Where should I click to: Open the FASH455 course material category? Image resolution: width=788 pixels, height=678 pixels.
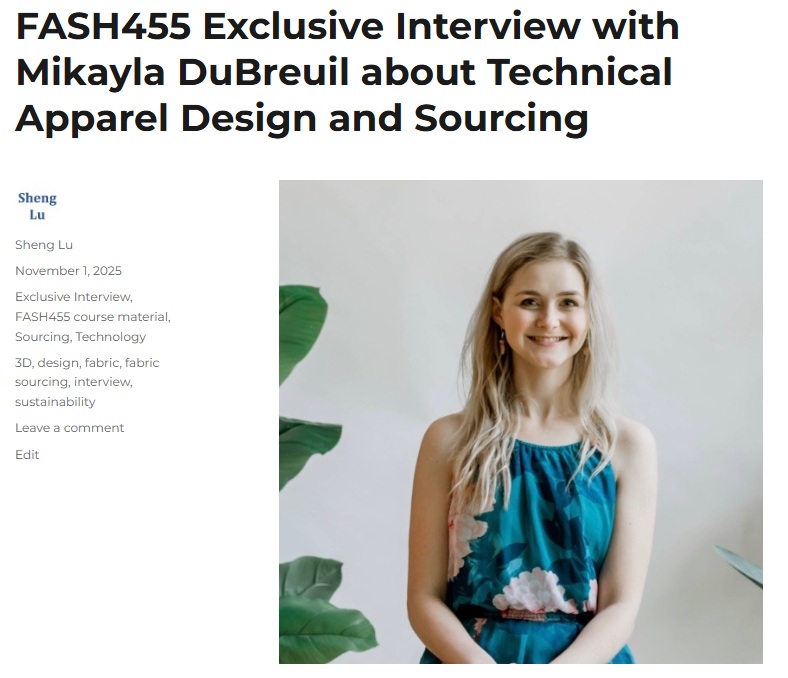92,317
